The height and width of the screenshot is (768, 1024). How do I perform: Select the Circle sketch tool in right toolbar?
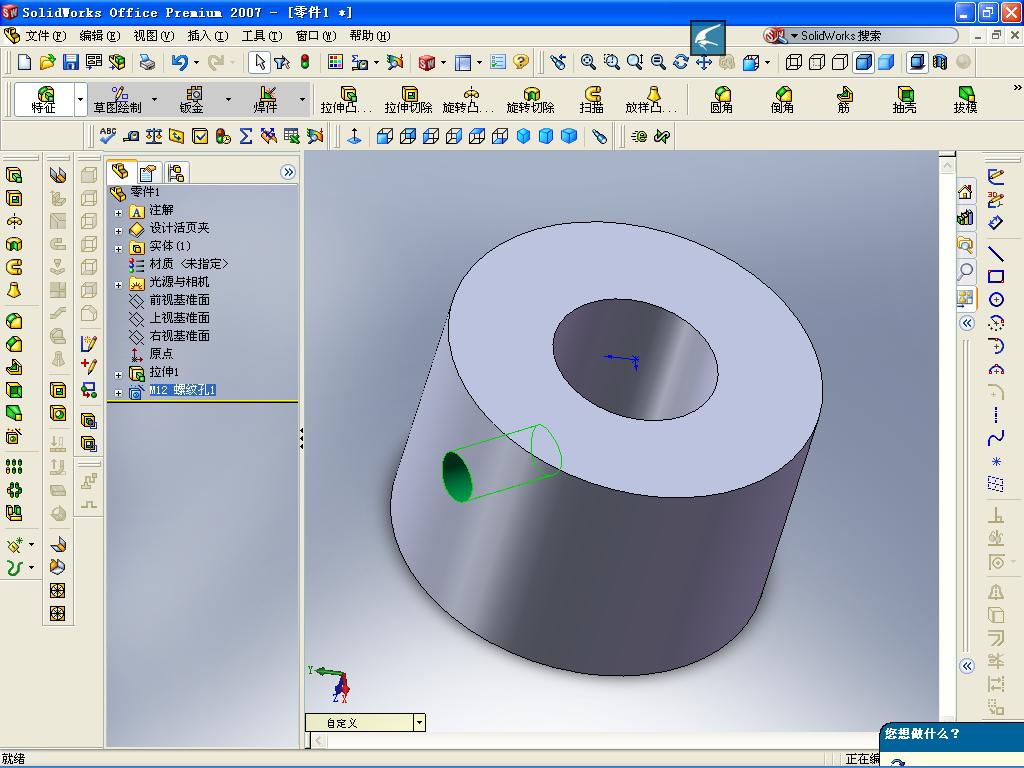(995, 299)
